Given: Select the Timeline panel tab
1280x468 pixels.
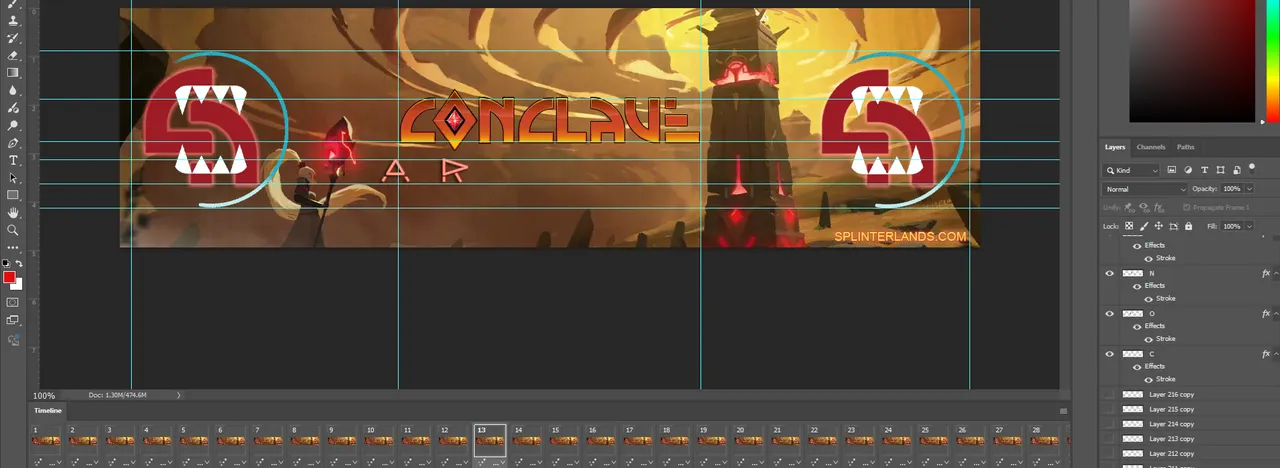Looking at the screenshot, I should (x=48, y=411).
